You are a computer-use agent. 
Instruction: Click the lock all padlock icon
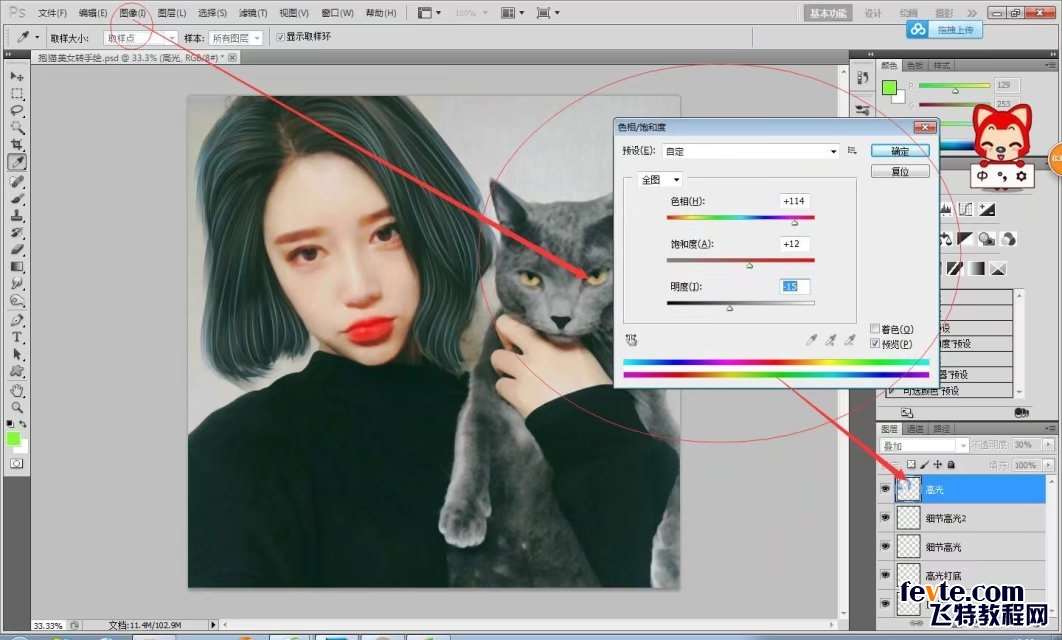[x=951, y=465]
